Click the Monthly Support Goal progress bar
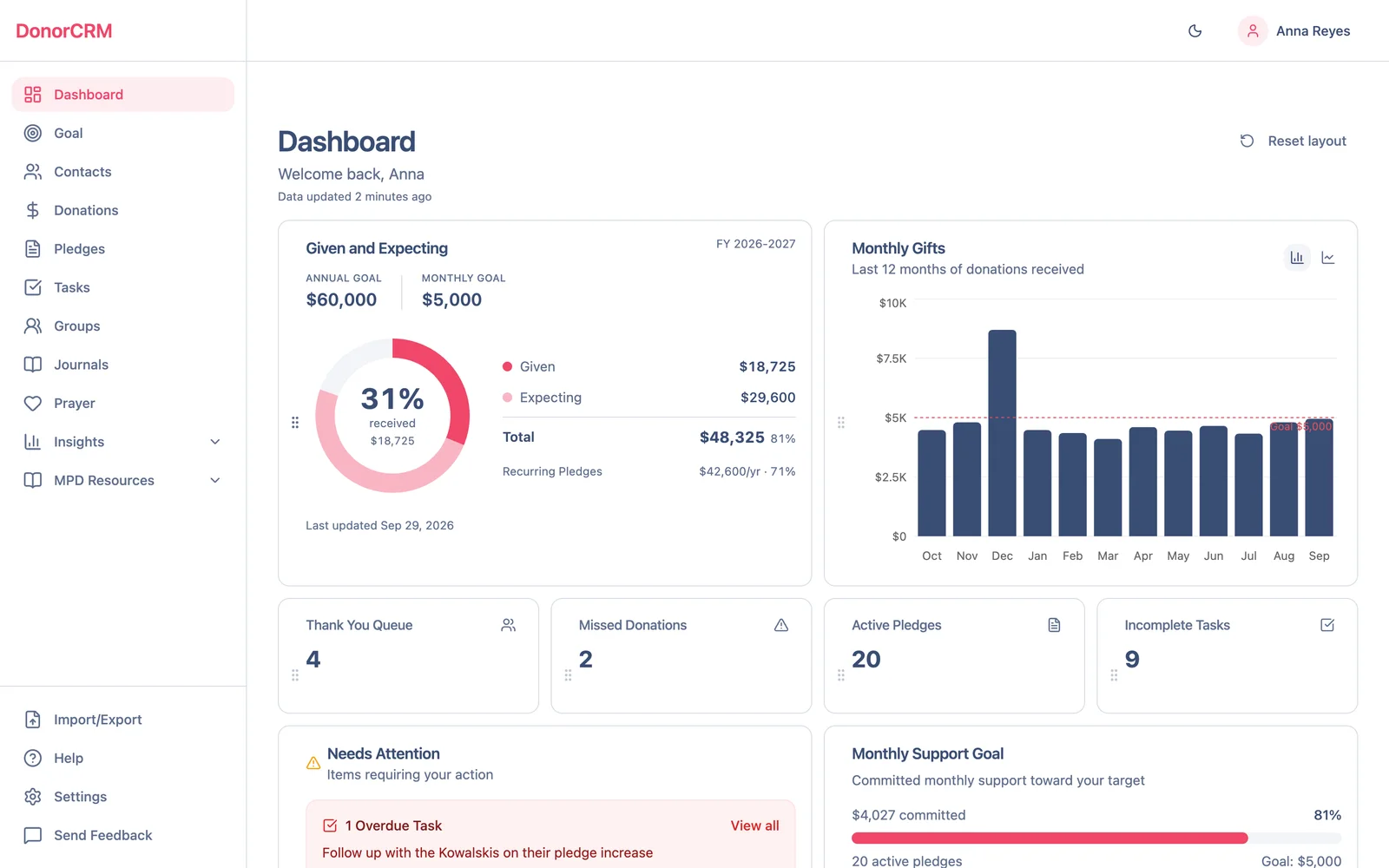Viewport: 1389px width, 868px height. point(1096,838)
